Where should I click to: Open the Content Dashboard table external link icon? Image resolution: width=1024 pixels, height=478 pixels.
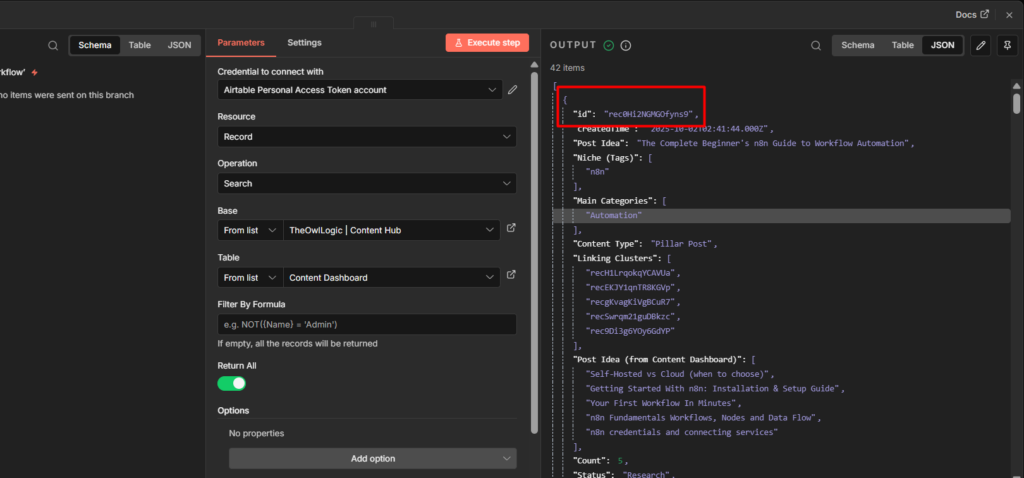512,276
